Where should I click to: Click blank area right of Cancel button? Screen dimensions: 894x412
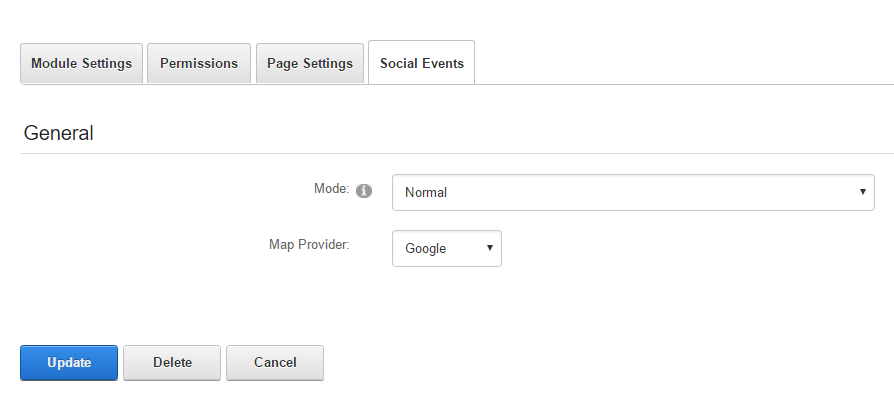click(600, 363)
